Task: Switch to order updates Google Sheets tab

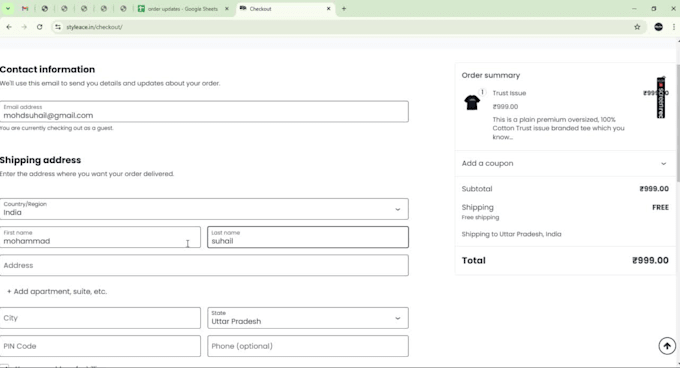Action: (182, 9)
